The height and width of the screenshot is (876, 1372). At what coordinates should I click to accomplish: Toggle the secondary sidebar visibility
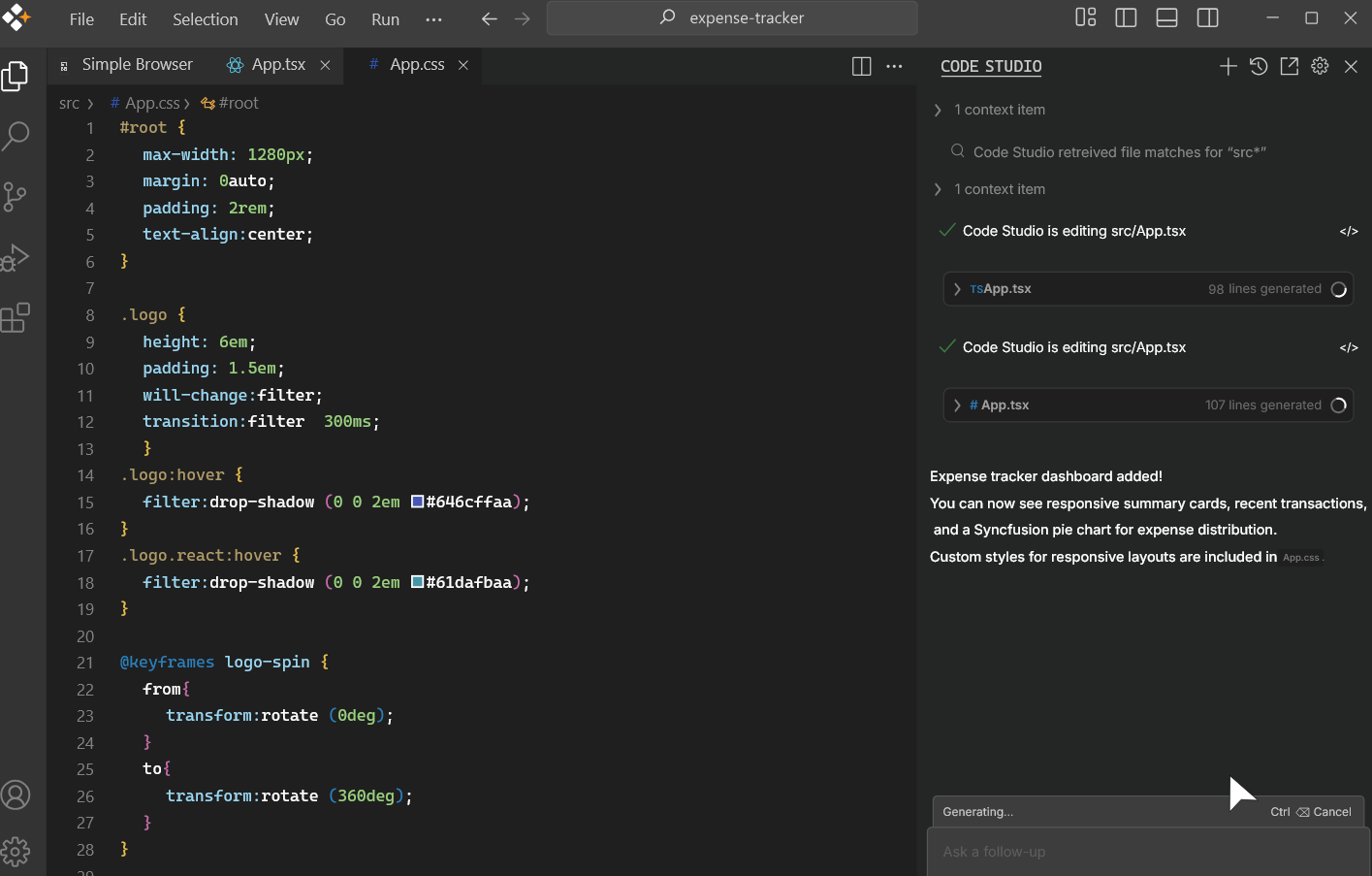tap(1206, 16)
